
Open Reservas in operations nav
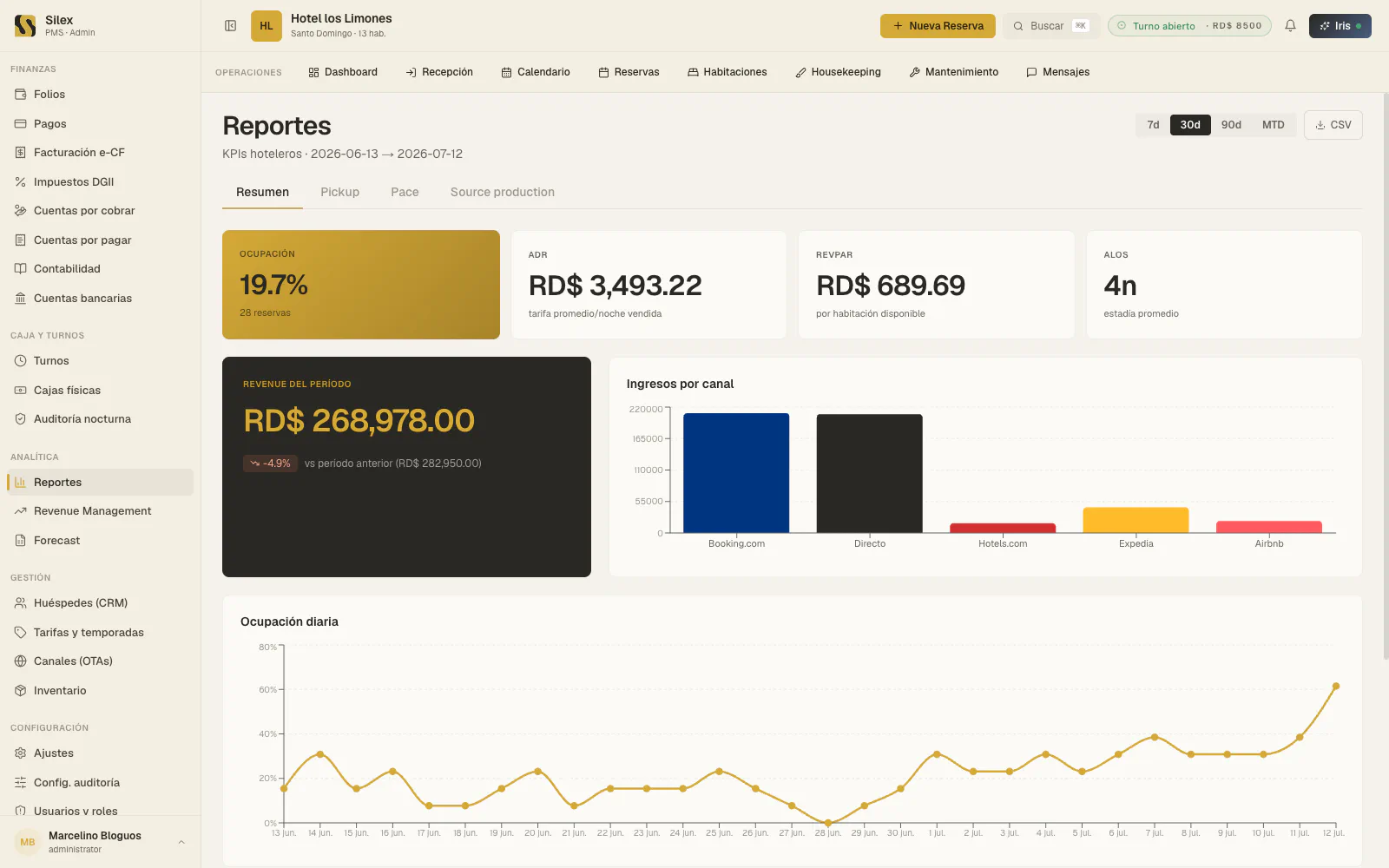tap(629, 72)
